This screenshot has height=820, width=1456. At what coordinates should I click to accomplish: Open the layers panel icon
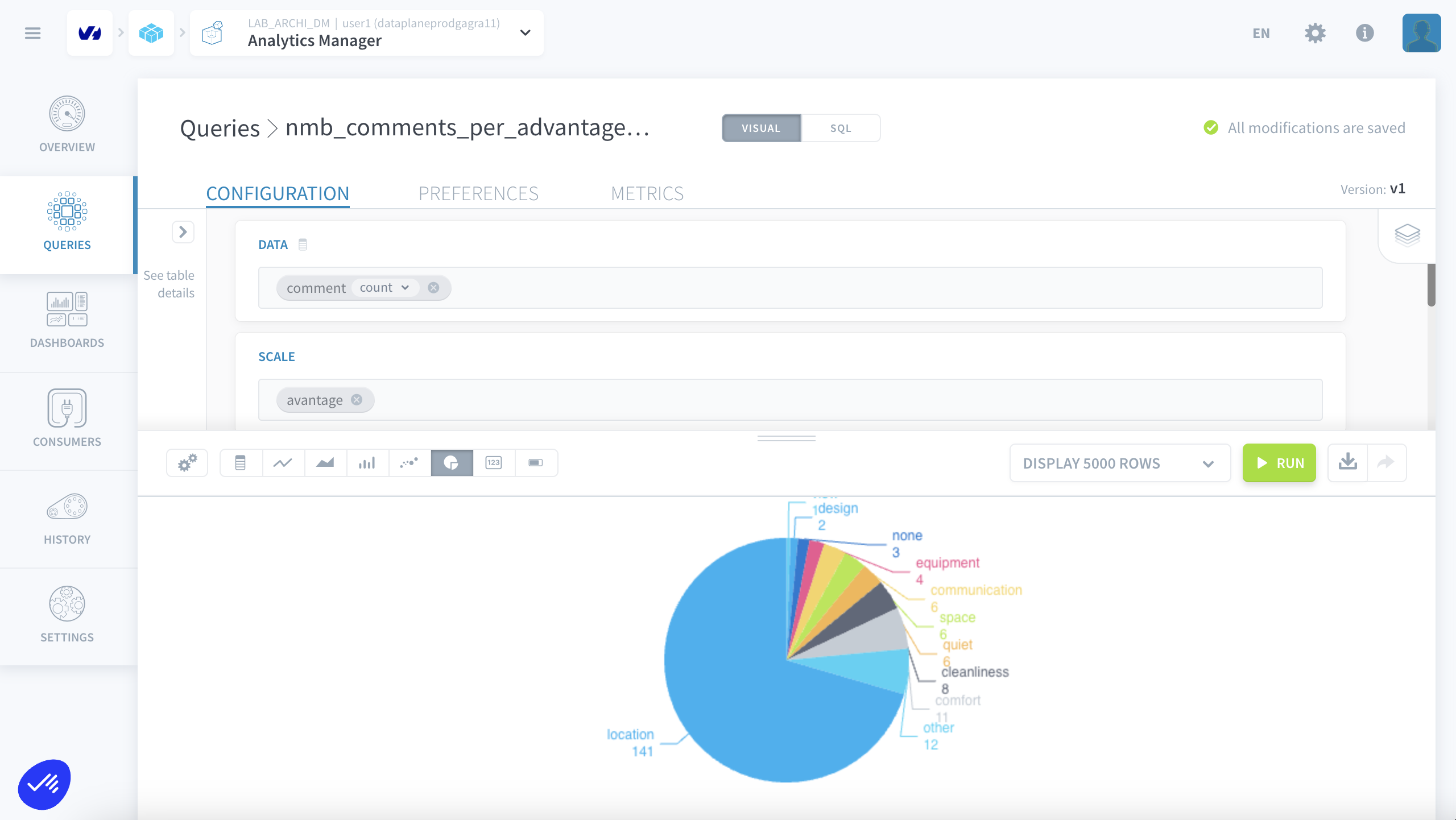pos(1407,235)
